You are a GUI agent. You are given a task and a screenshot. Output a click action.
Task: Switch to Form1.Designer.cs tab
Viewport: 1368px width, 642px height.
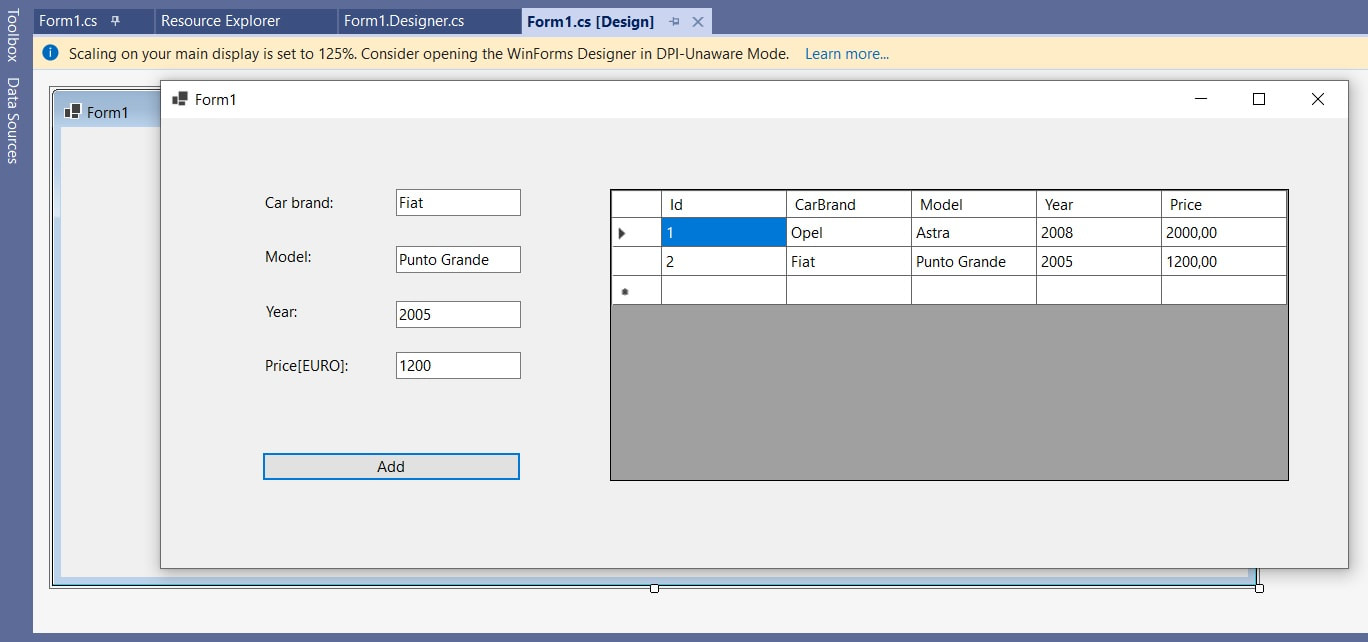click(404, 21)
